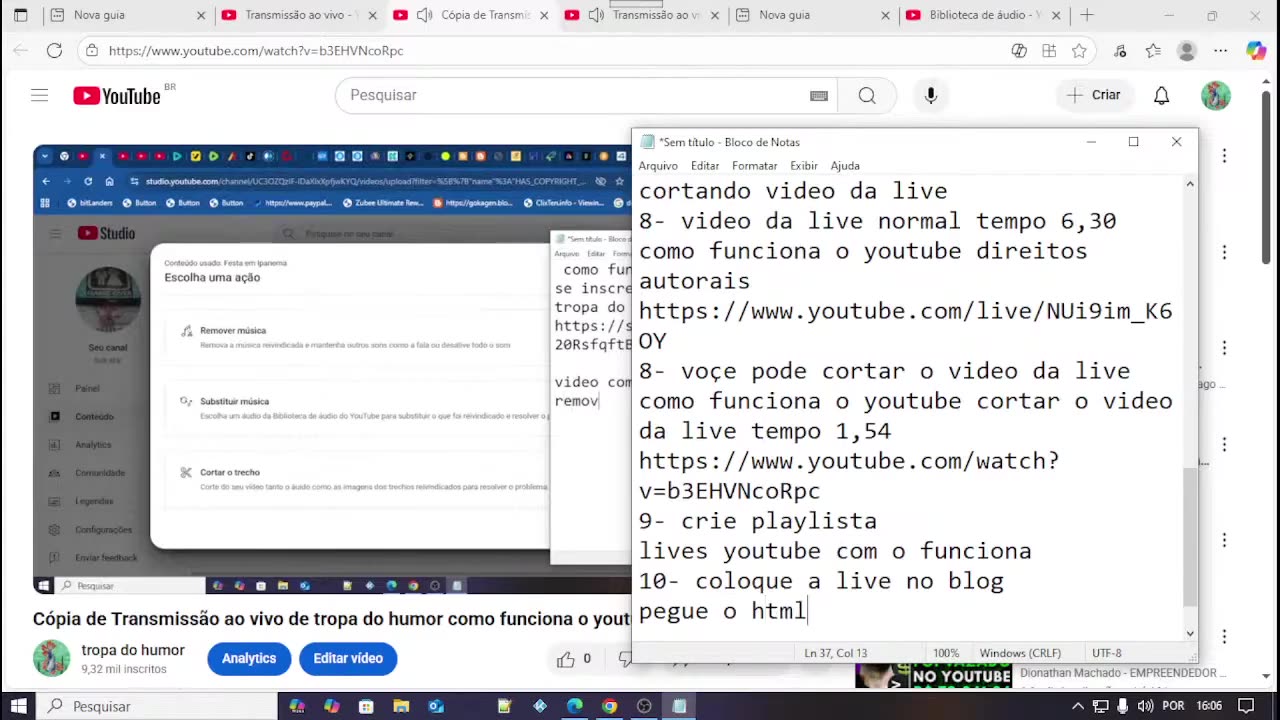
Task: Go back in browser history
Action: click(x=21, y=50)
